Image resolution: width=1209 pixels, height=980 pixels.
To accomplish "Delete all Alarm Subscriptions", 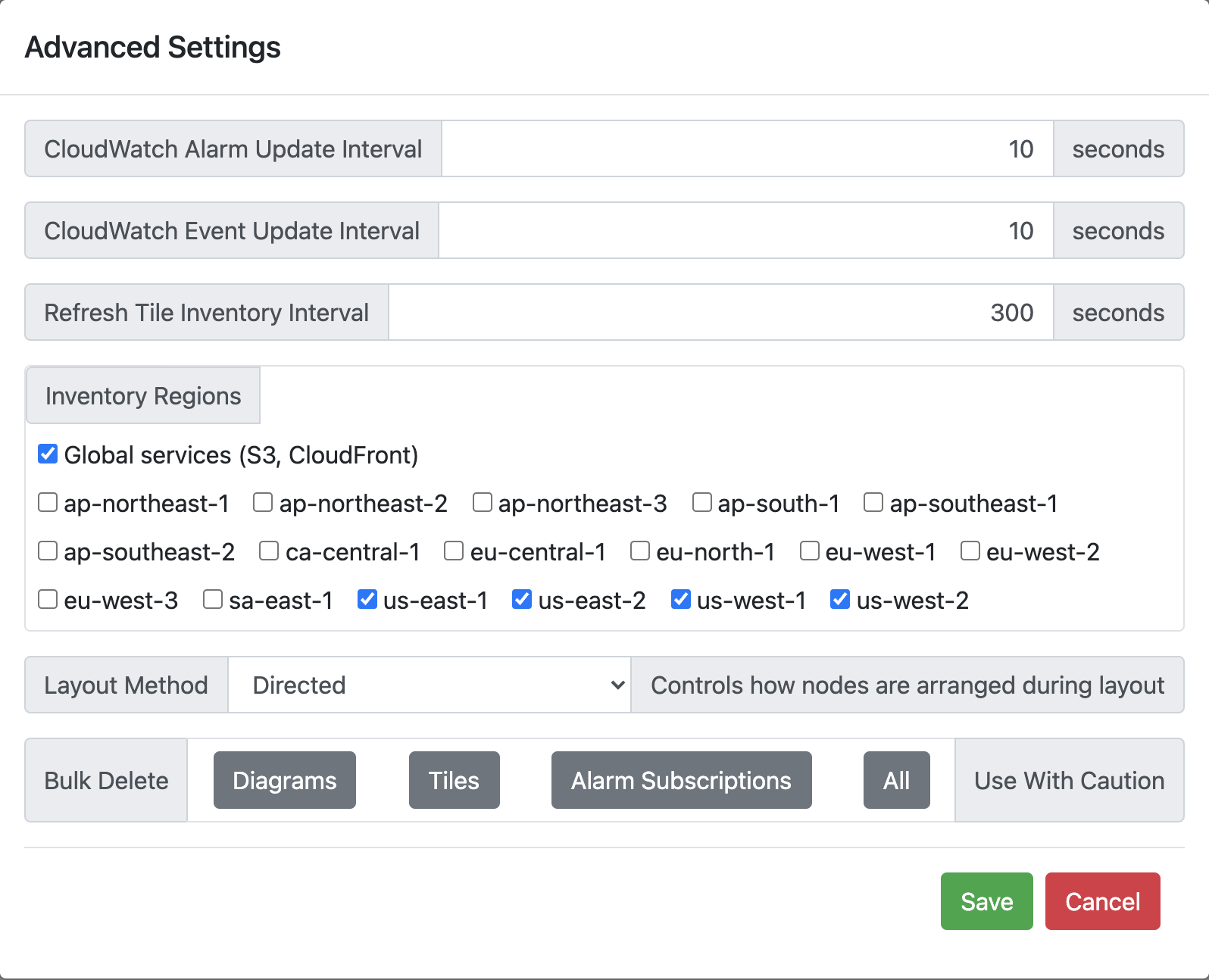I will coord(682,780).
